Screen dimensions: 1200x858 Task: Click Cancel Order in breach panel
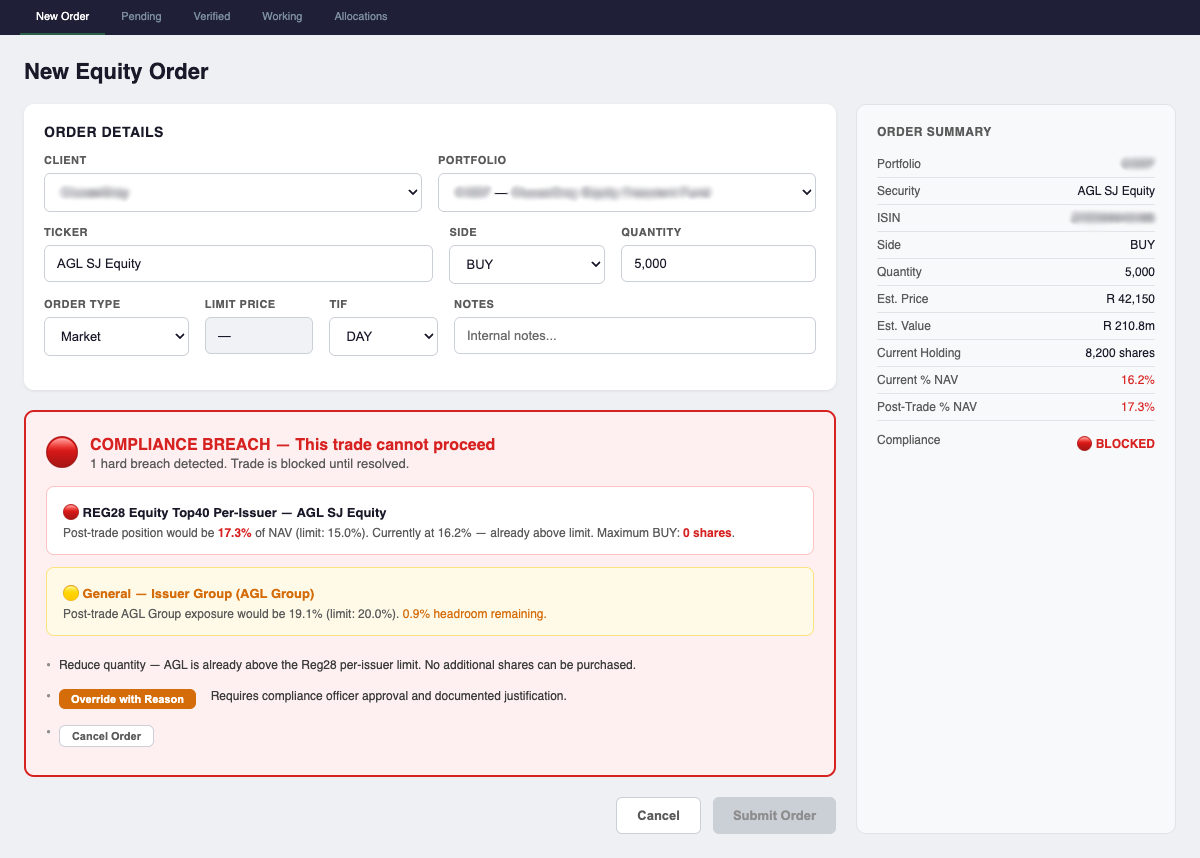pyautogui.click(x=106, y=736)
